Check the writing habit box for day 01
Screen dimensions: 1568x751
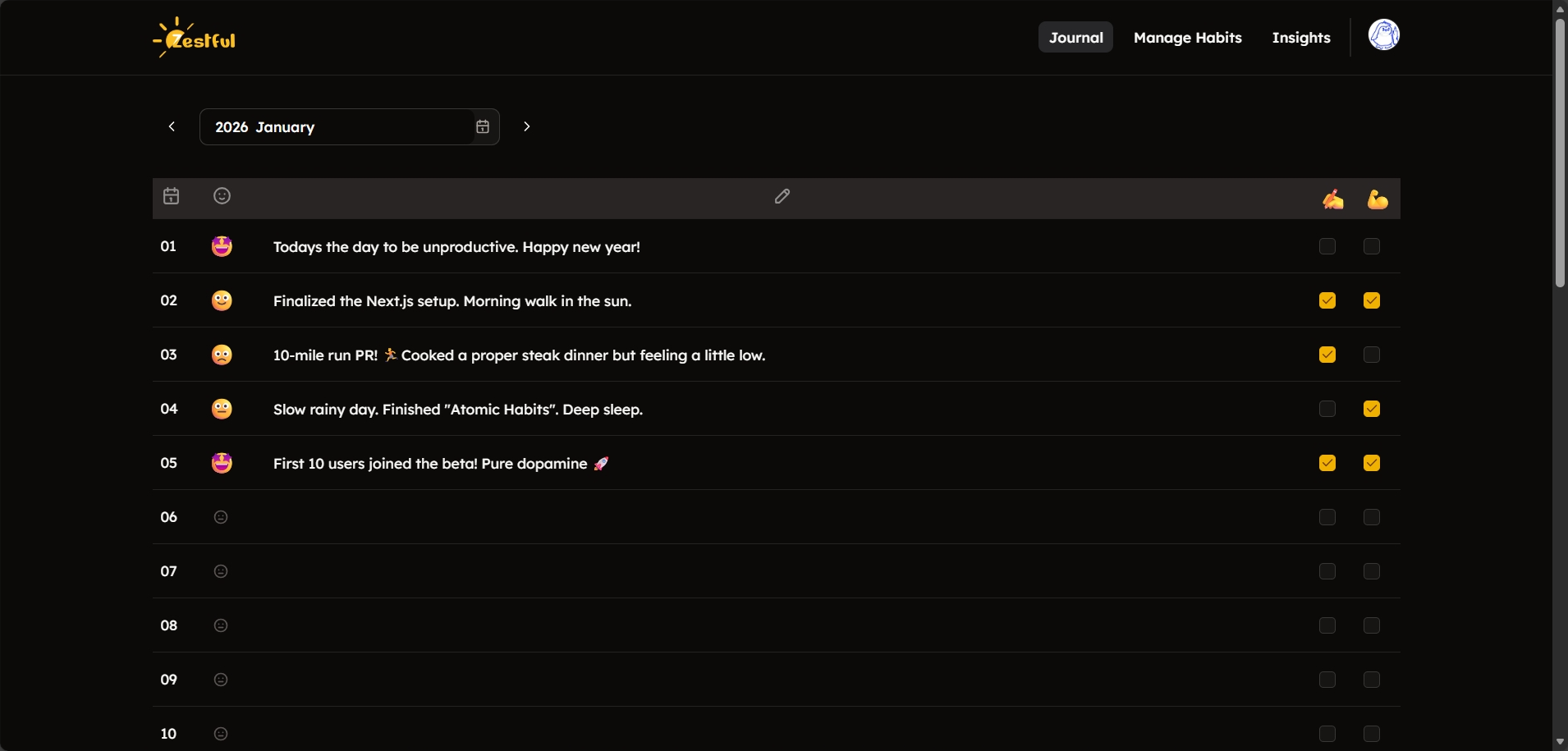click(x=1327, y=246)
